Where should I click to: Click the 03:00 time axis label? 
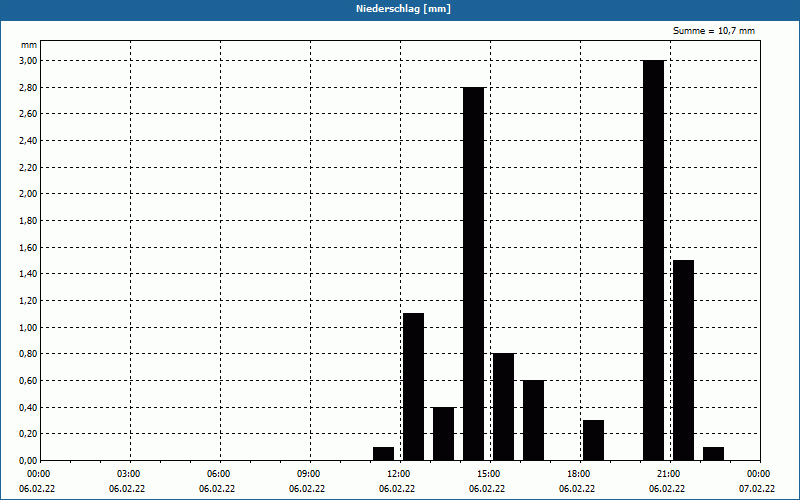point(130,474)
